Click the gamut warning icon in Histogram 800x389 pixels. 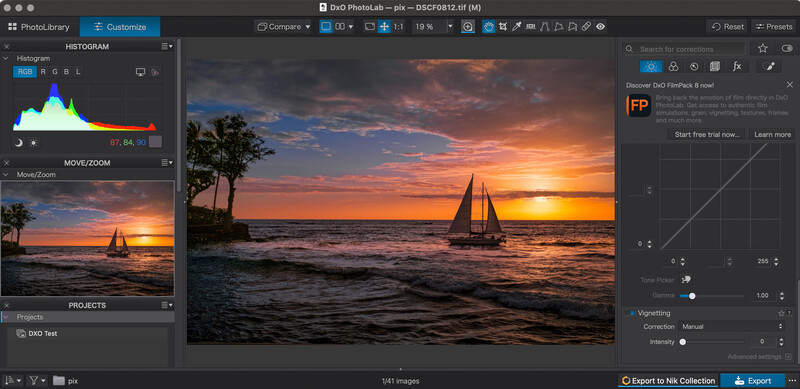155,72
